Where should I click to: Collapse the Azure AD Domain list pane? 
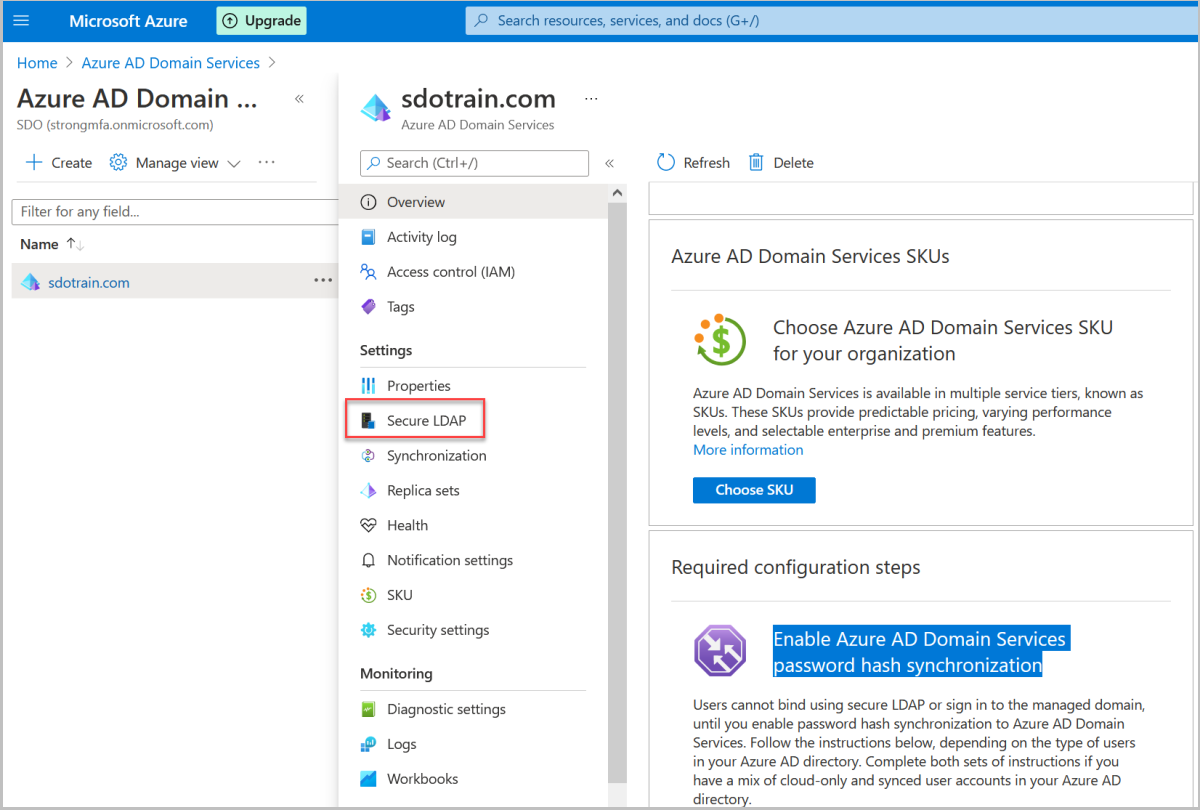[299, 99]
